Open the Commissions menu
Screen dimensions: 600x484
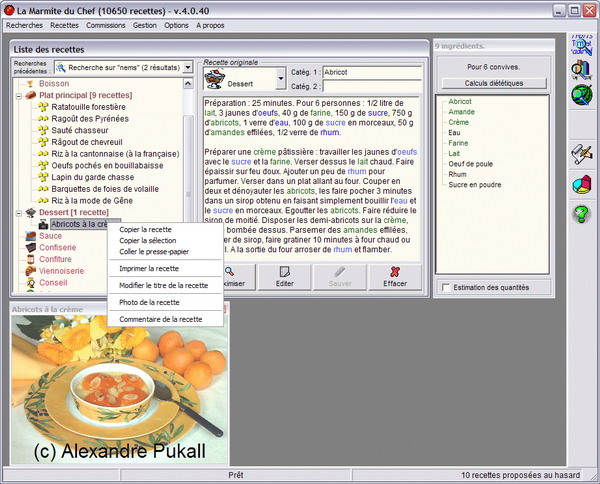(106, 25)
